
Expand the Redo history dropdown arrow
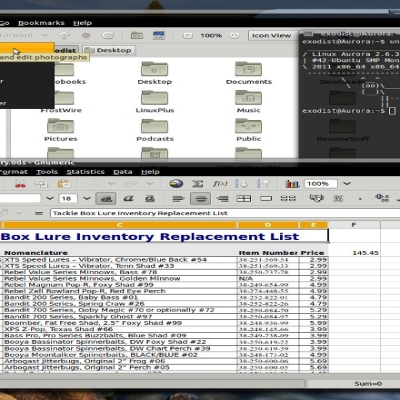[150, 183]
